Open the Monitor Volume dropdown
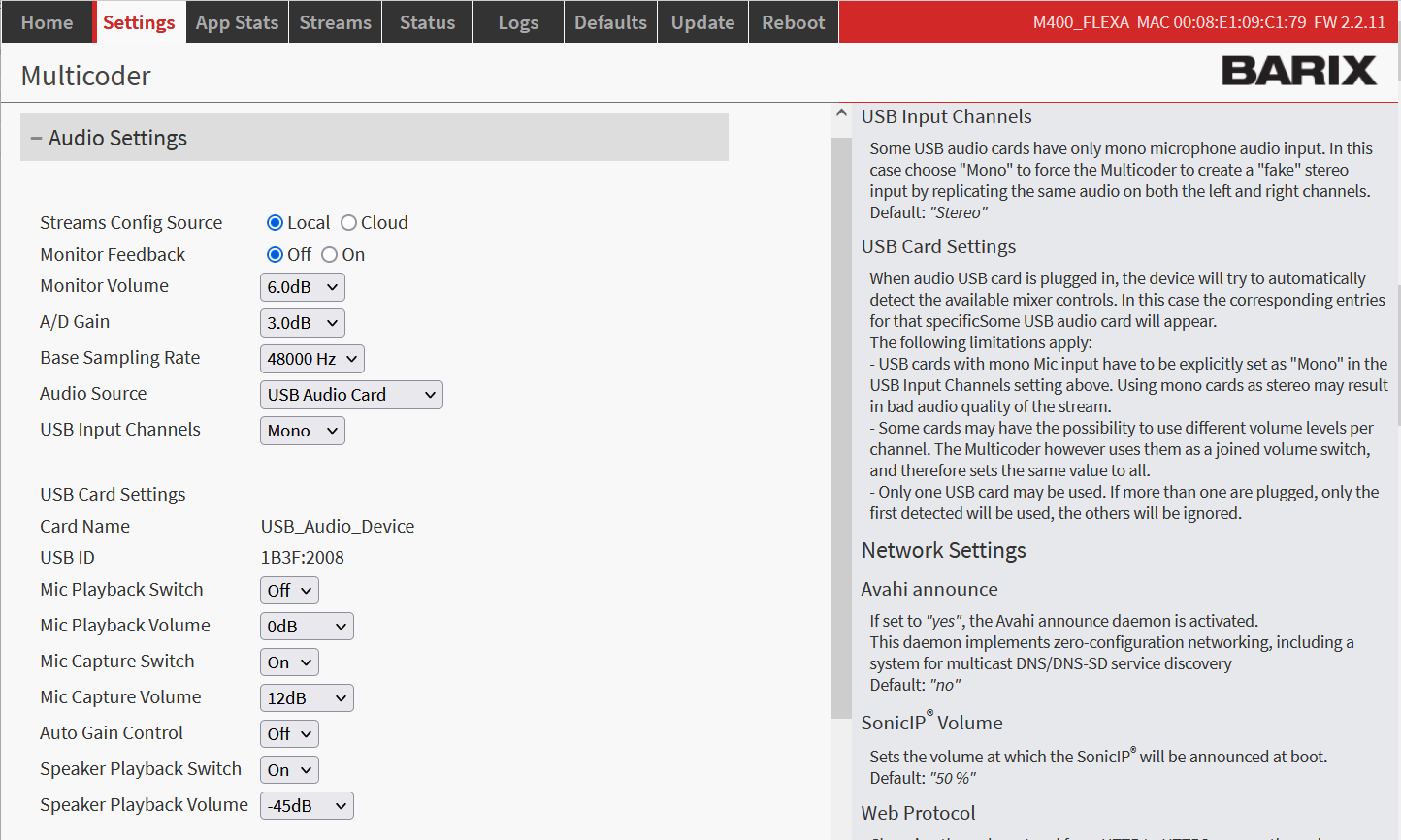 coord(302,287)
